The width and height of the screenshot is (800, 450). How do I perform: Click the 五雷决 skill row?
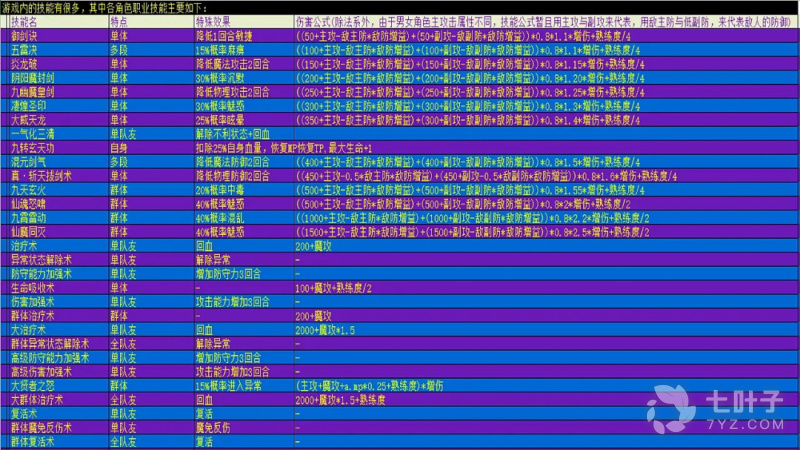tap(23, 47)
